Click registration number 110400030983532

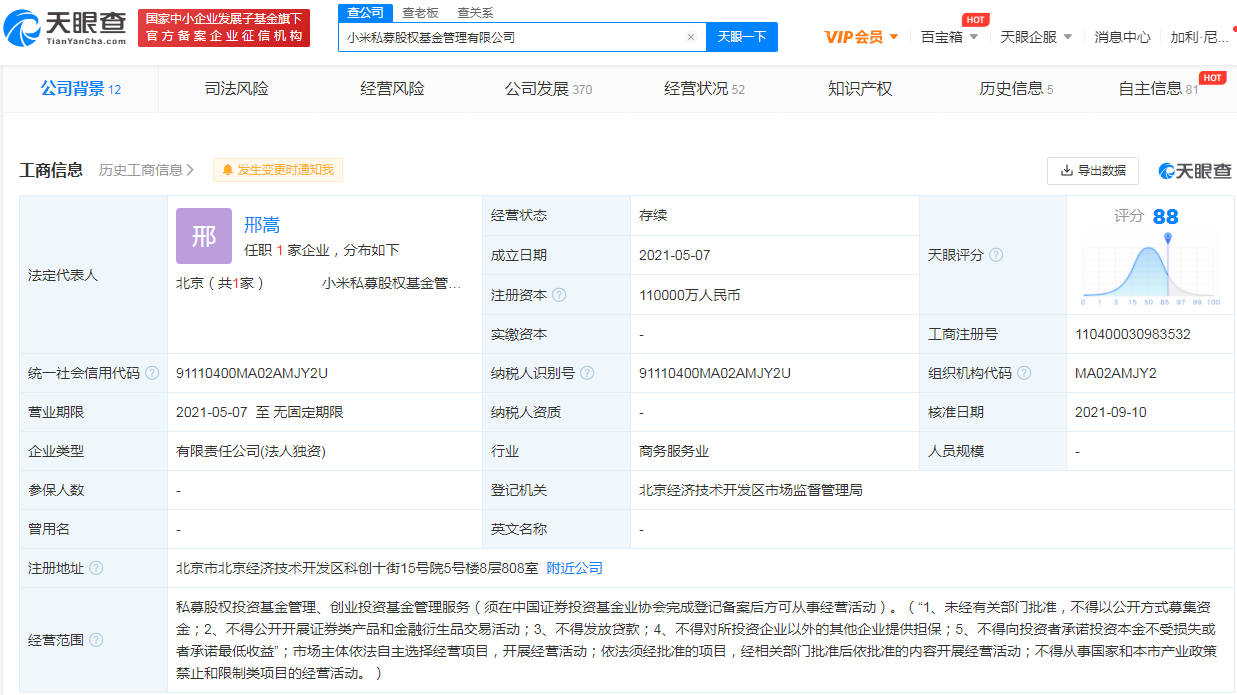(x=1133, y=334)
